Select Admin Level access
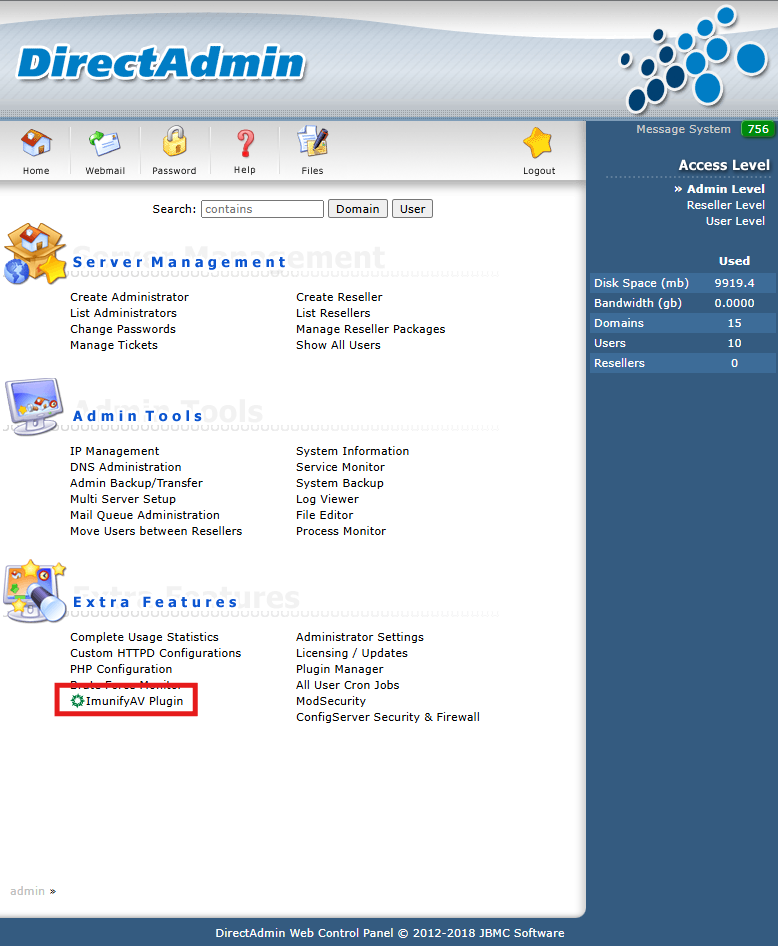778x946 pixels. point(725,189)
